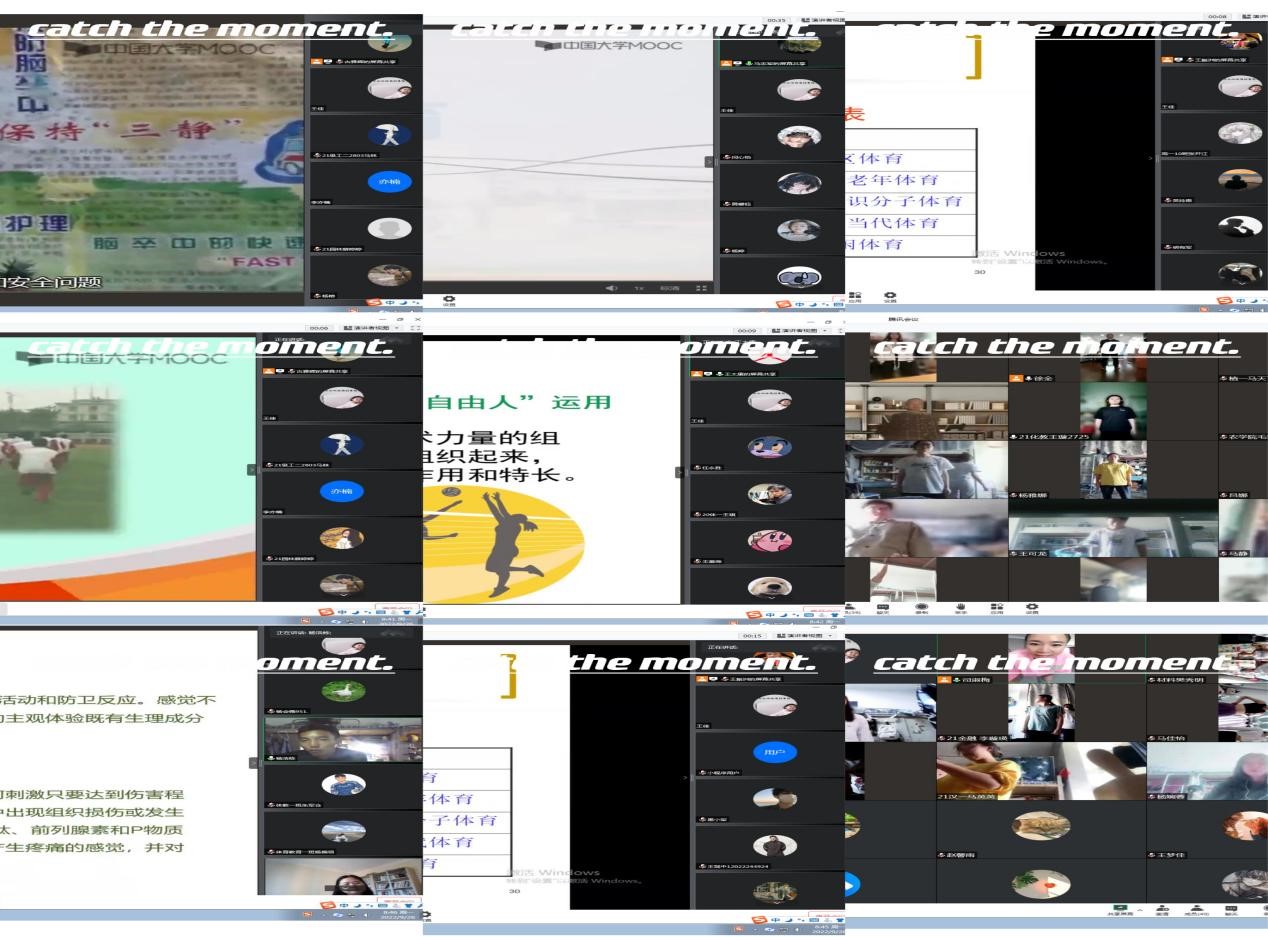Image resolution: width=1268 pixels, height=937 pixels.
Task: Open settings (设置) right of raise-hand apps icon
Action: coord(1031,607)
